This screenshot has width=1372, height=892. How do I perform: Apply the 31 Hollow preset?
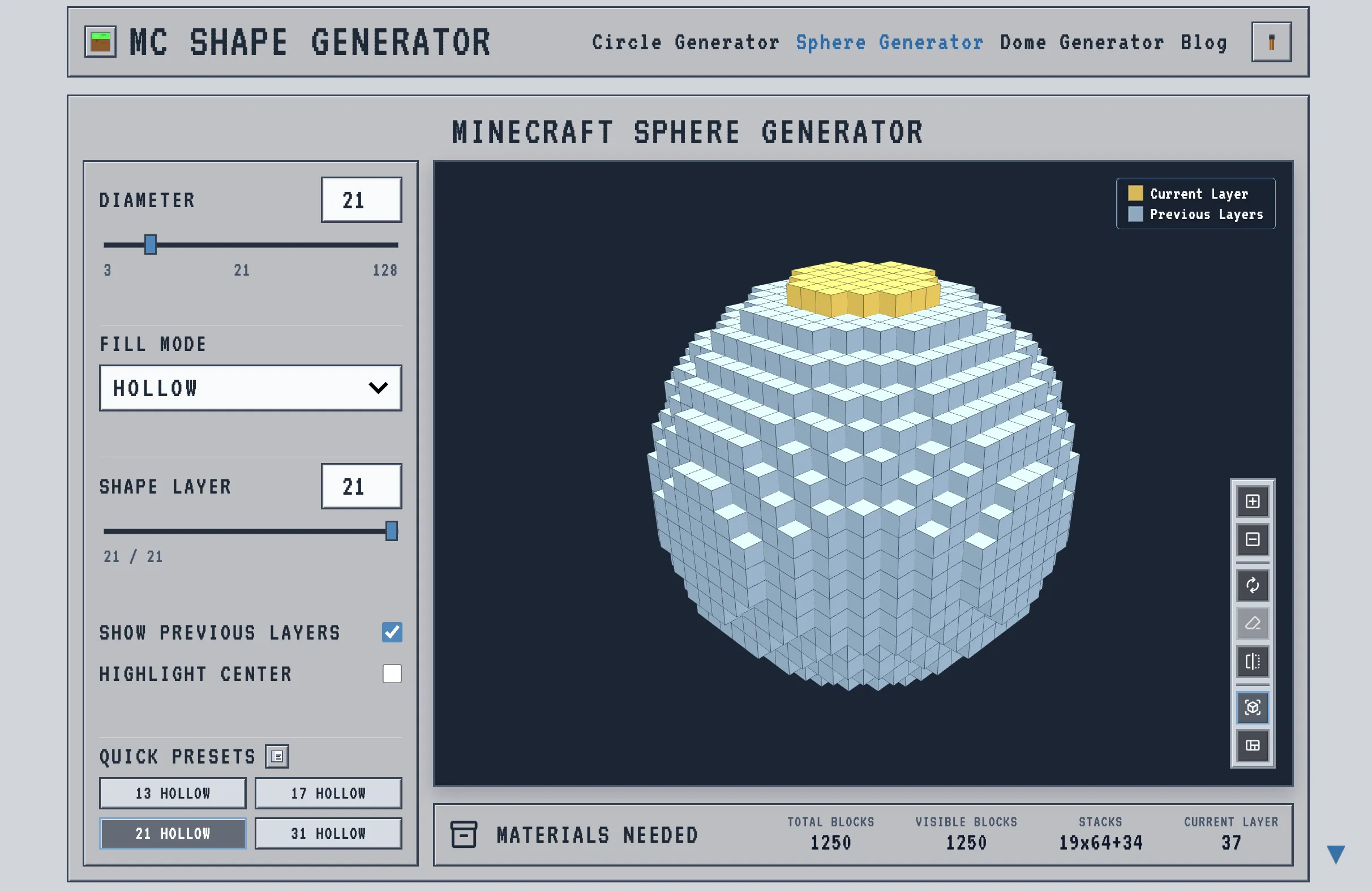point(328,833)
